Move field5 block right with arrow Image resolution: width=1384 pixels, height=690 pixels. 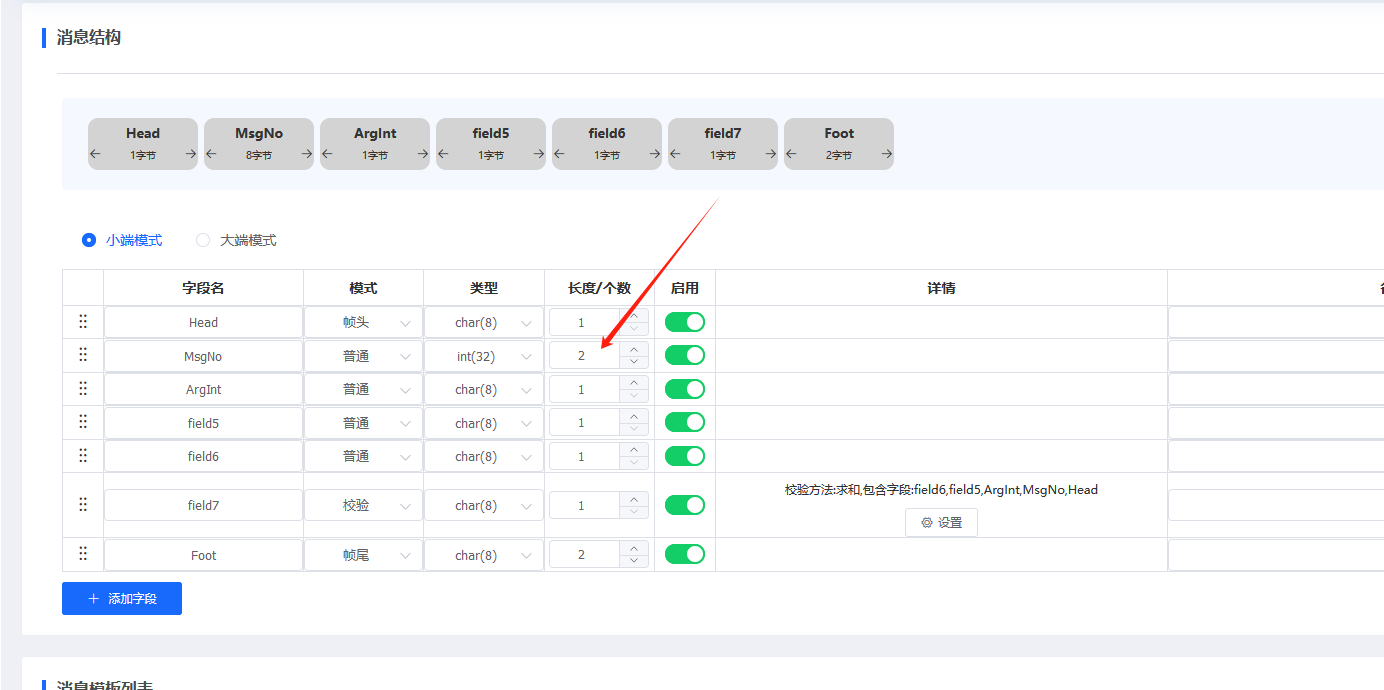(x=539, y=154)
